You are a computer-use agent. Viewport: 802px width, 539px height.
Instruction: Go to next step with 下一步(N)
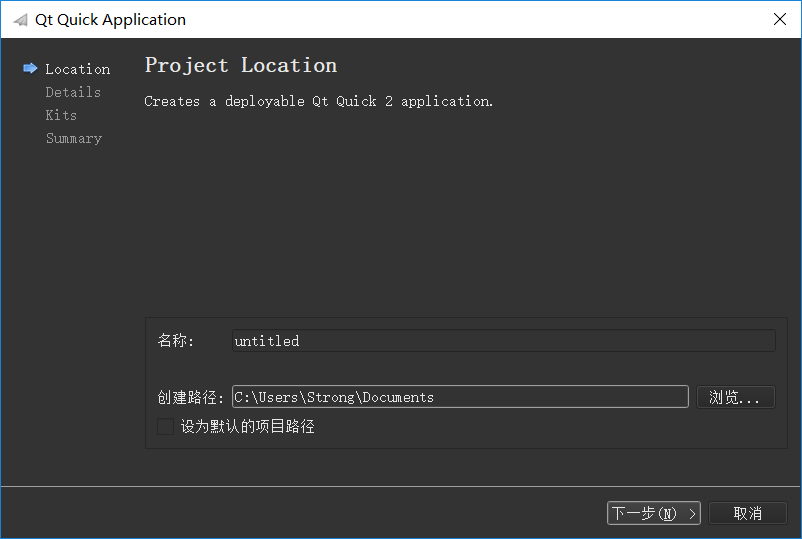point(654,513)
